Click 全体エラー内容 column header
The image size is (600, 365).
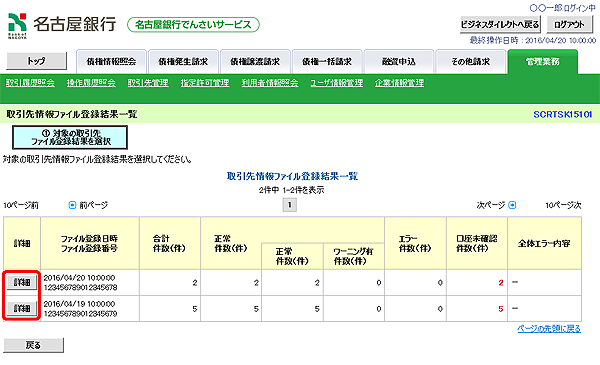pos(545,243)
